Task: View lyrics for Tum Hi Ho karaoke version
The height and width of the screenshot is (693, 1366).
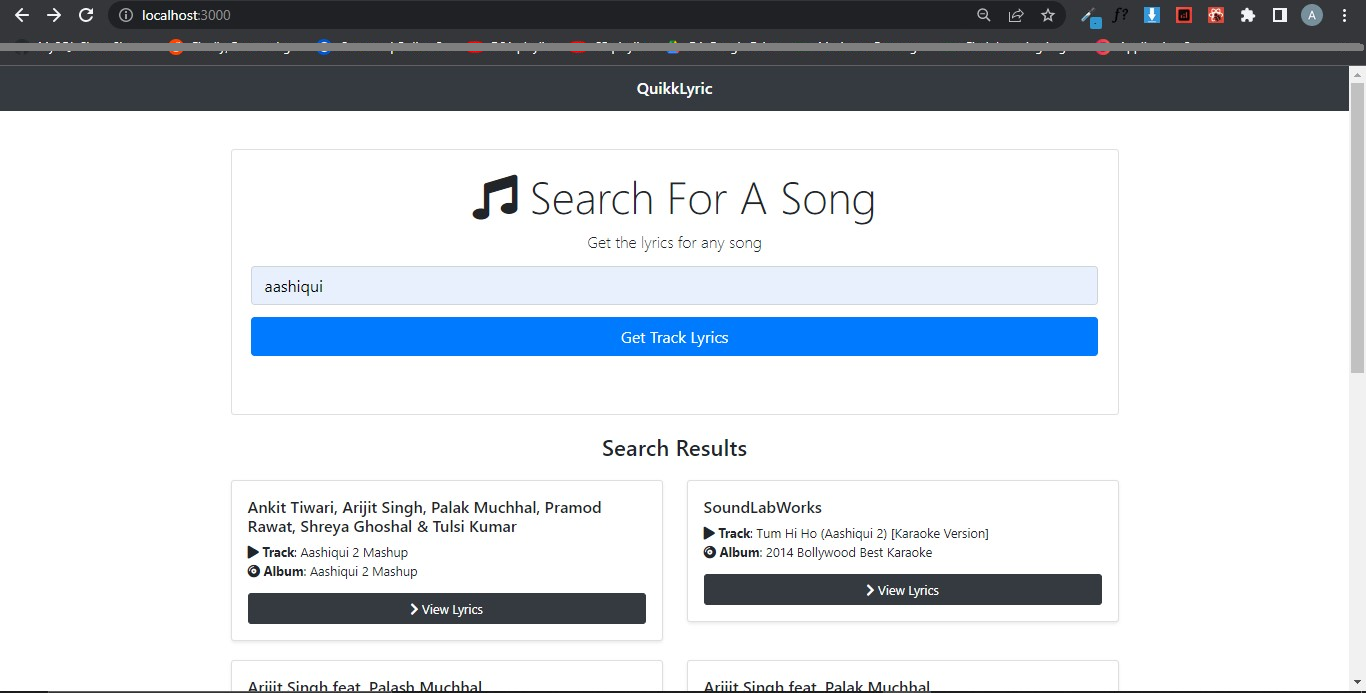Action: (x=902, y=589)
